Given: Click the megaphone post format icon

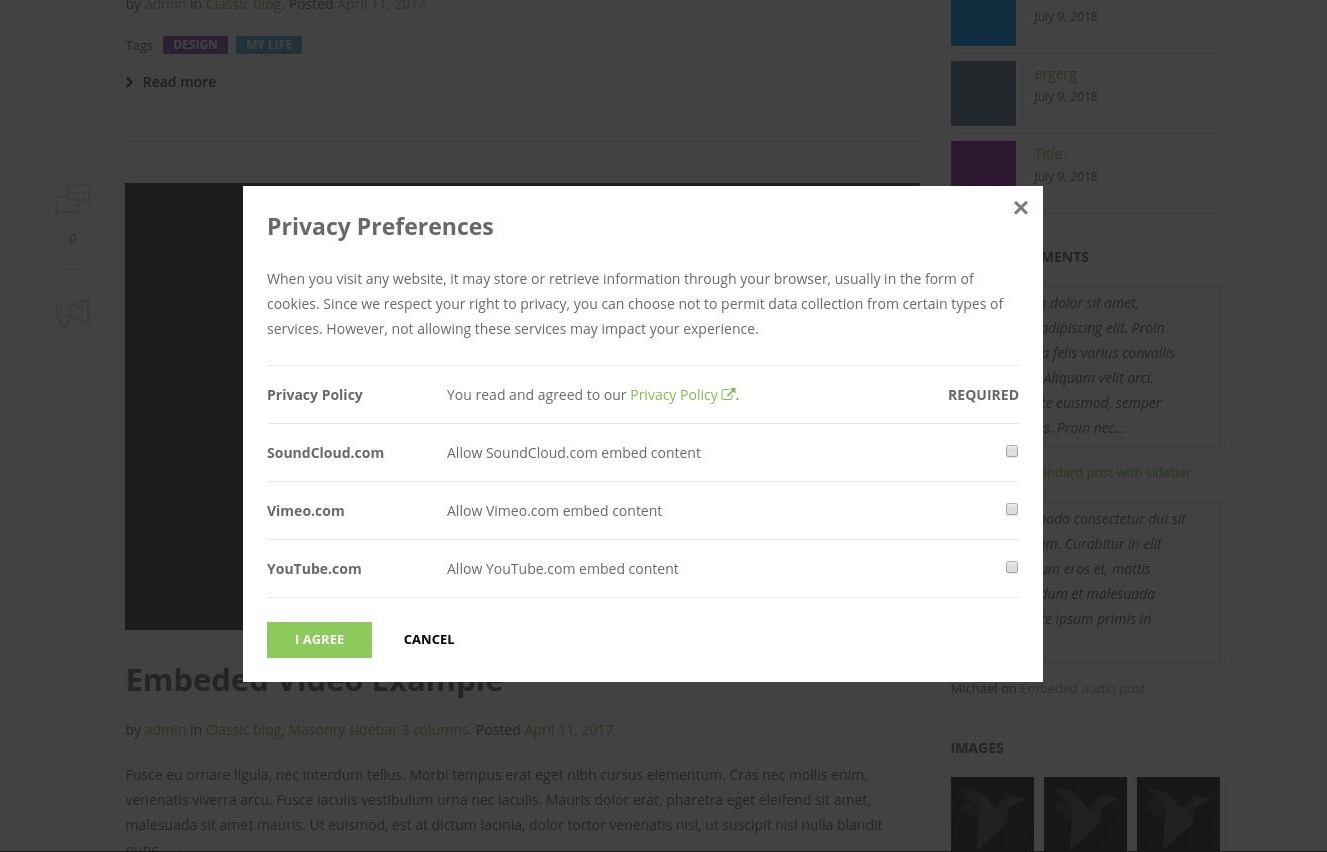Looking at the screenshot, I should coord(72,314).
